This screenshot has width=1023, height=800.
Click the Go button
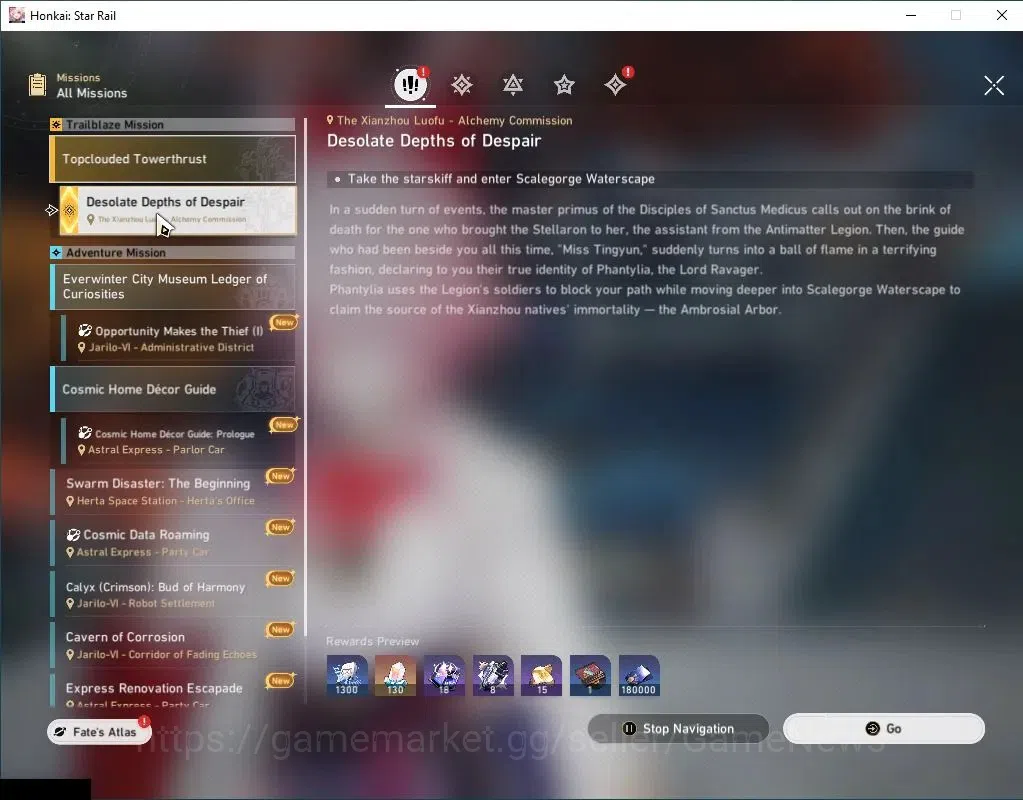(883, 728)
